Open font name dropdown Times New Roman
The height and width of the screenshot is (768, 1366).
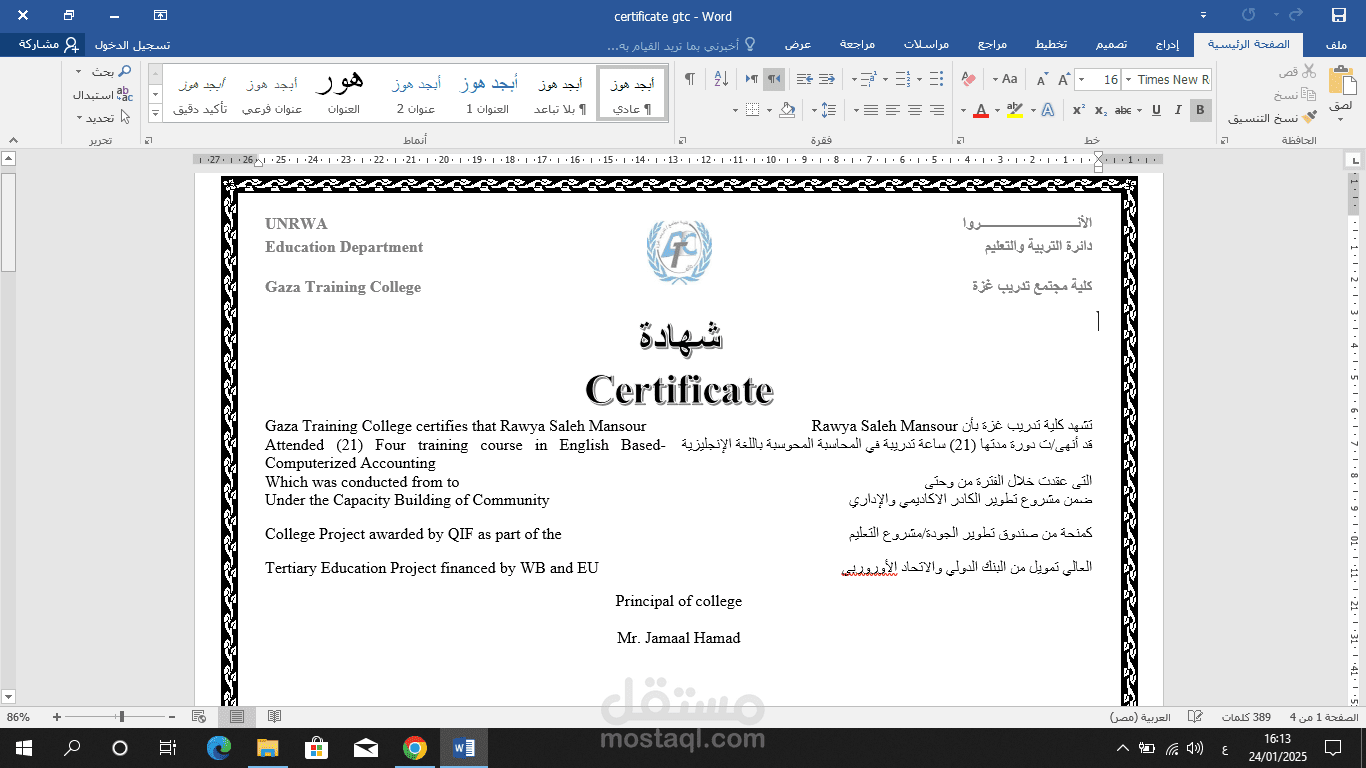coord(1128,79)
